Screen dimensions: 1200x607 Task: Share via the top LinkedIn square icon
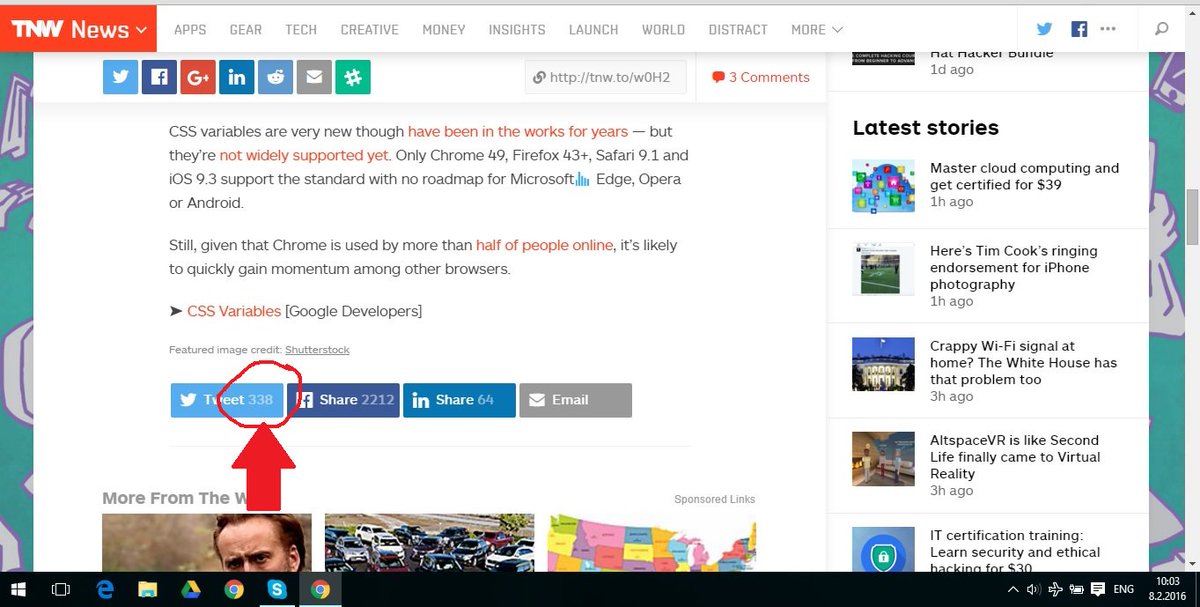point(237,77)
